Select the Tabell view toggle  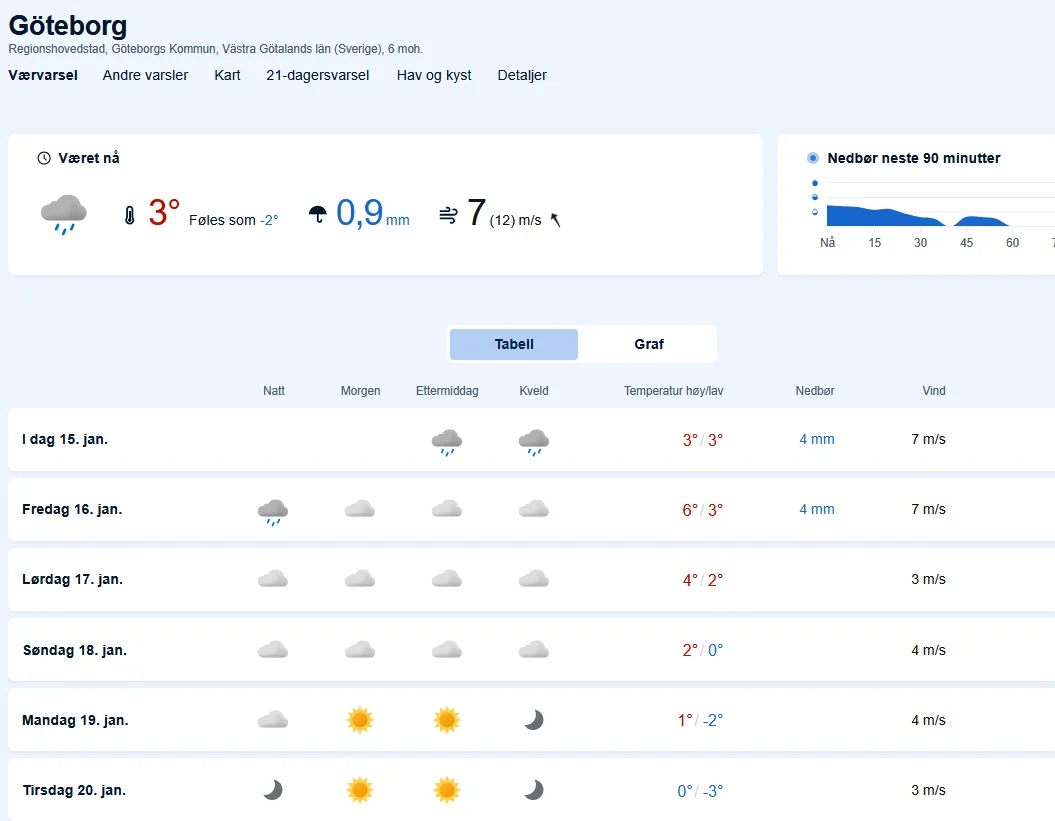click(514, 344)
